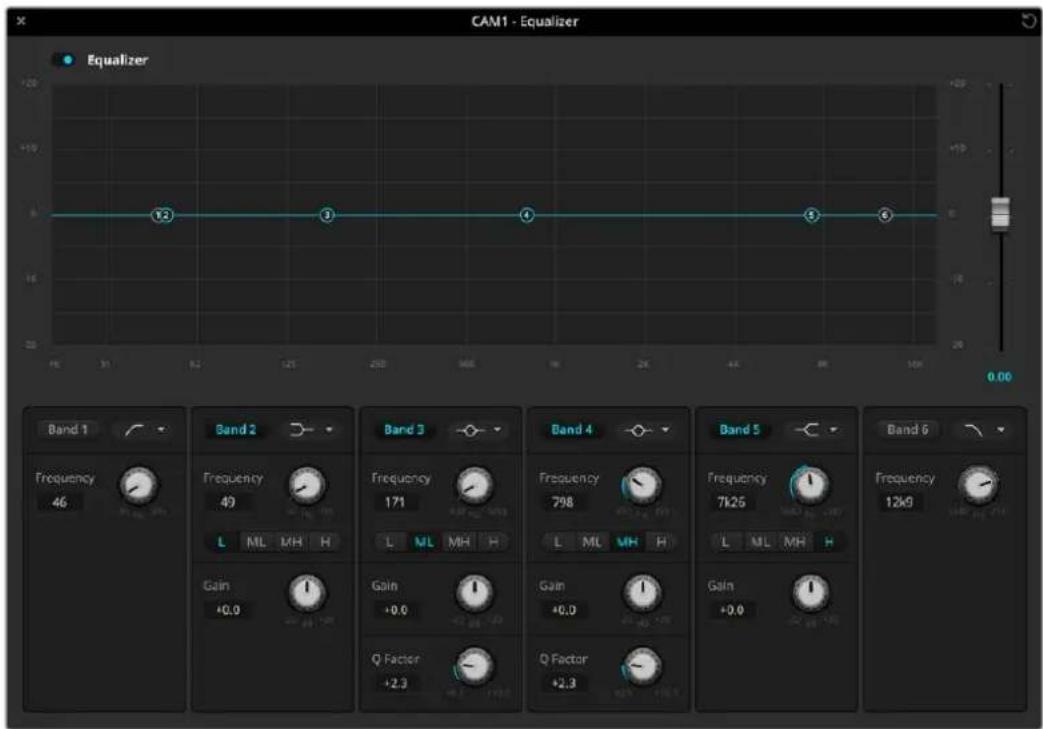1043x729 pixels.
Task: Click Band 6 frequency knob
Action: click(978, 485)
